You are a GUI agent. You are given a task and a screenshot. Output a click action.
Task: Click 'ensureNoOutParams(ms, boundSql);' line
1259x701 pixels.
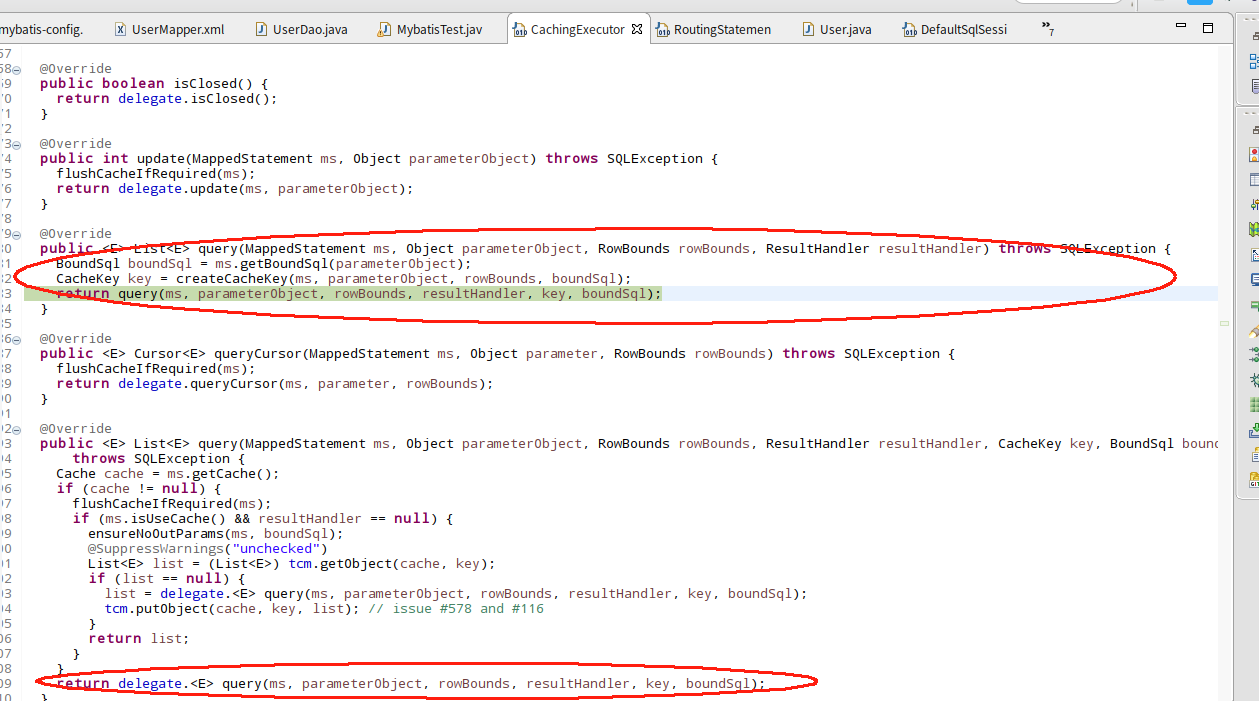pyautogui.click(x=215, y=534)
